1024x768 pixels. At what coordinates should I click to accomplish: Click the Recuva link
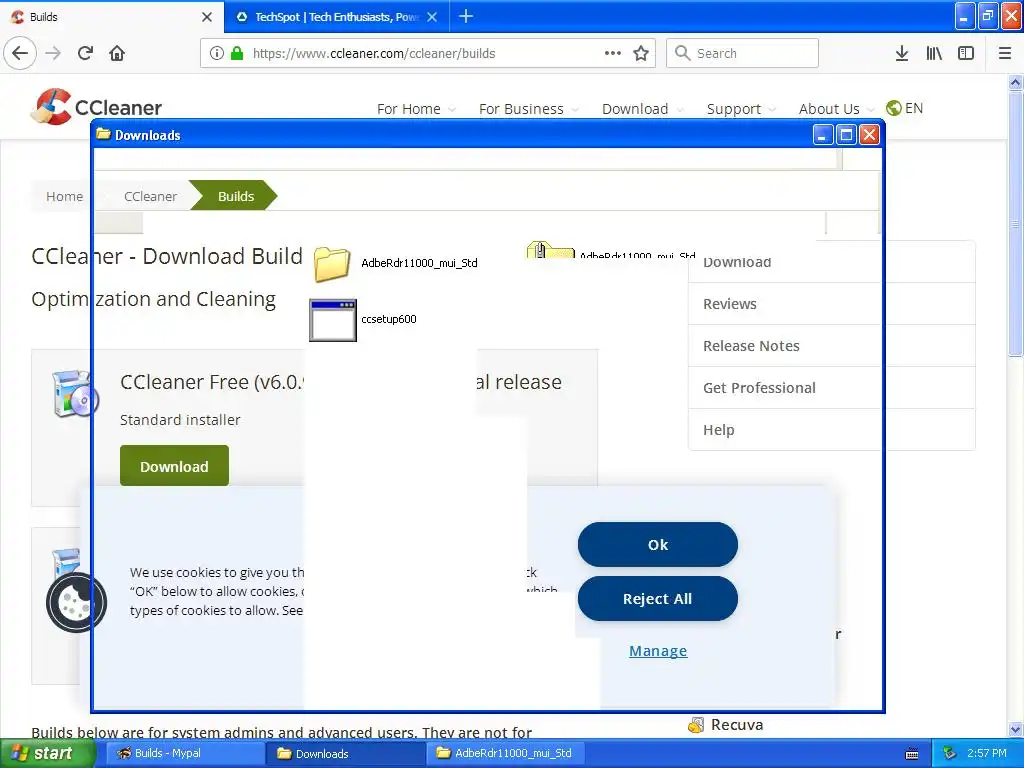(x=737, y=724)
